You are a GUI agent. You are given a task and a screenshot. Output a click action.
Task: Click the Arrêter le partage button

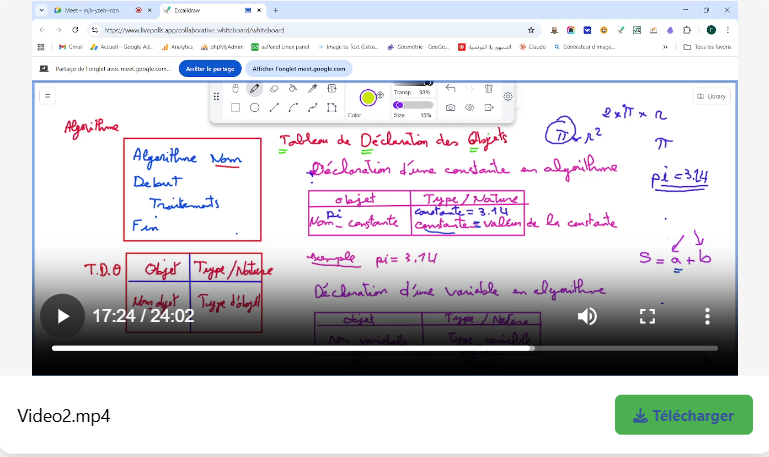coord(210,69)
